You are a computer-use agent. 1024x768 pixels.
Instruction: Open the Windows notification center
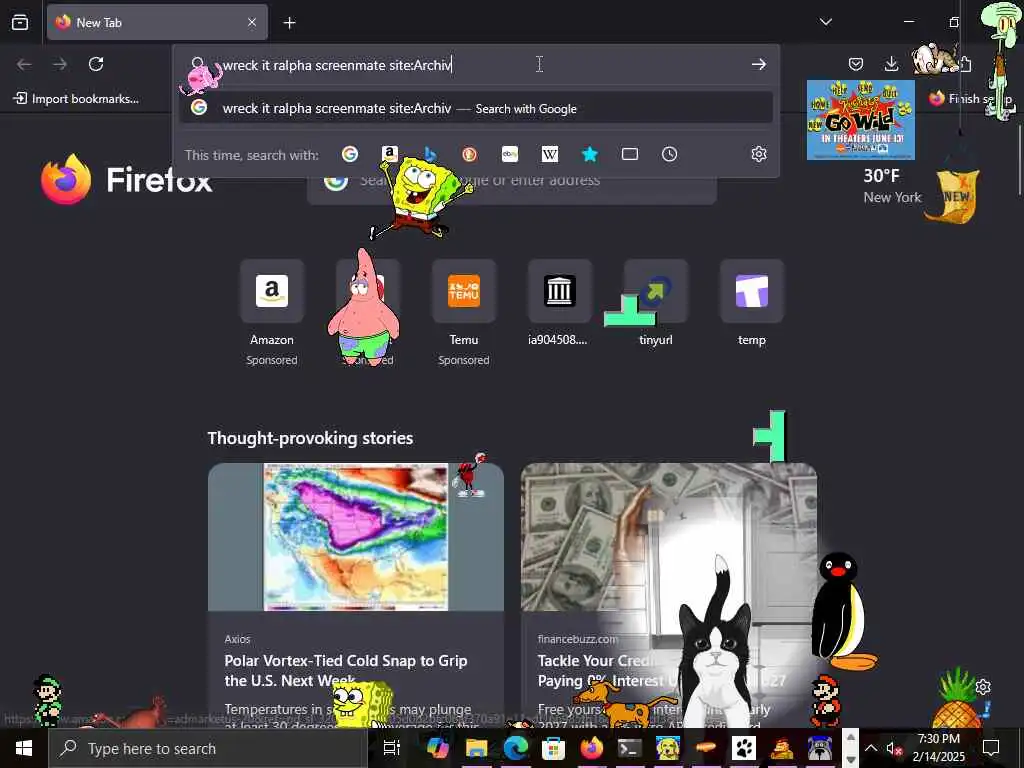991,748
